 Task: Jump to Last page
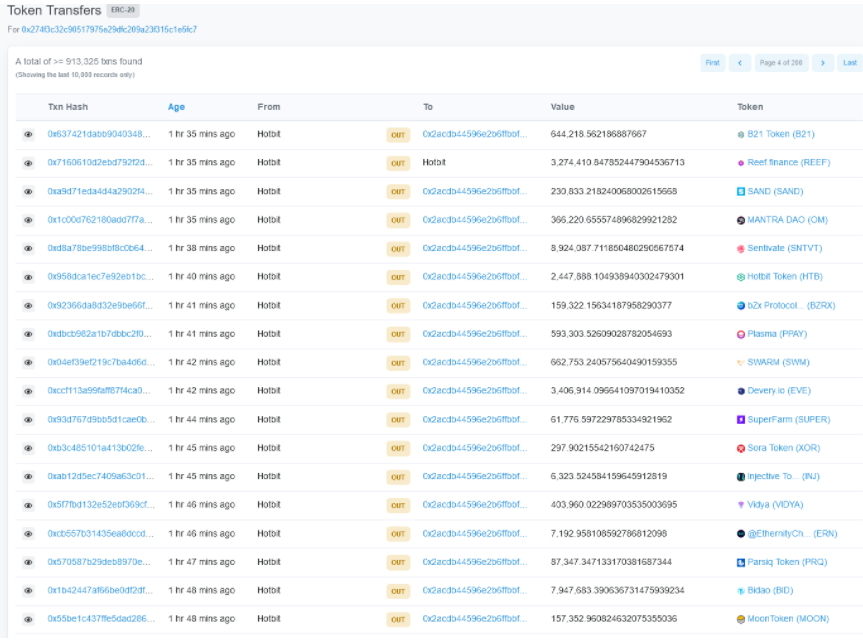point(850,63)
